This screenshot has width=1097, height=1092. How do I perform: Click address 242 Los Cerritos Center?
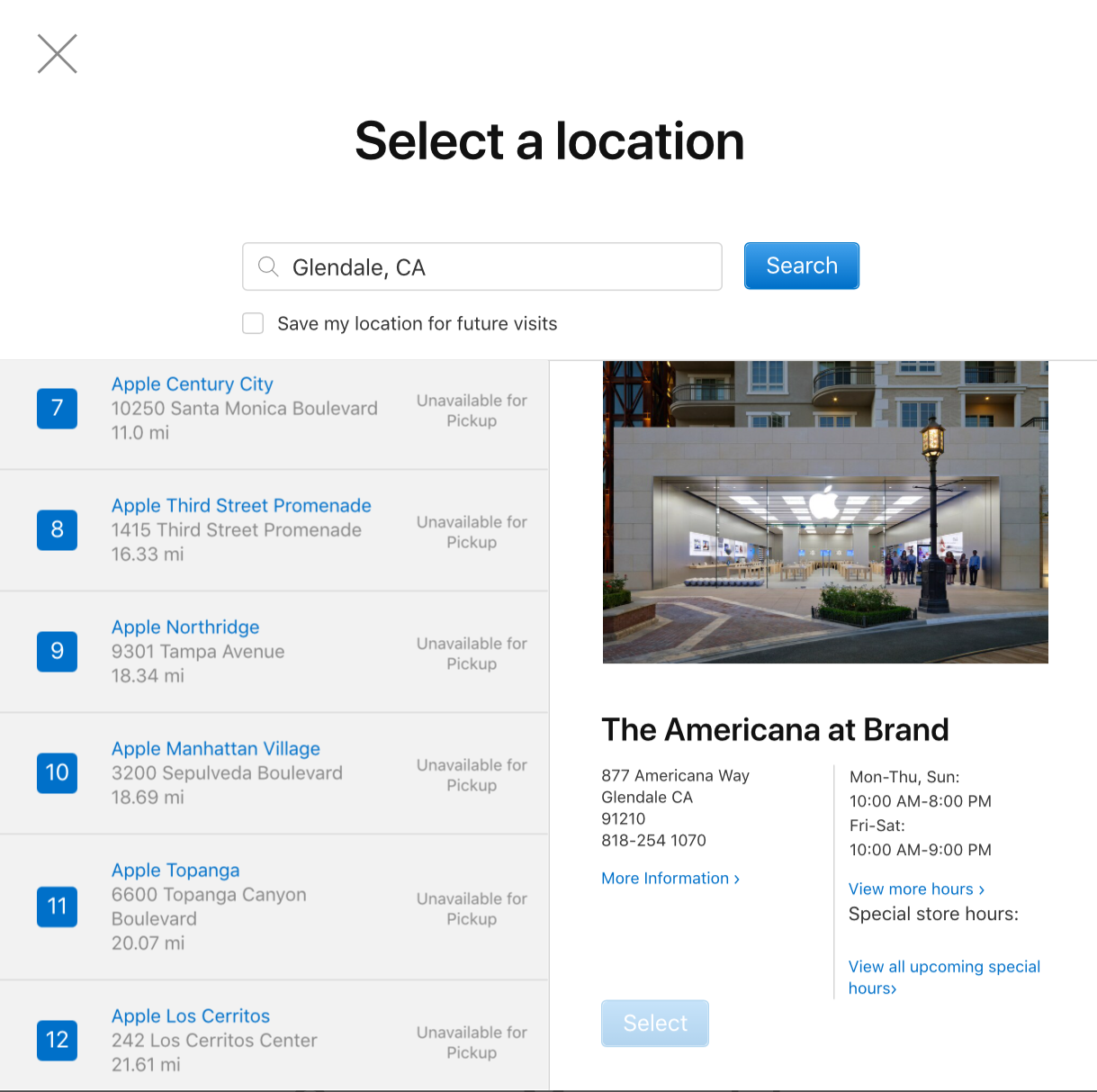214,1041
